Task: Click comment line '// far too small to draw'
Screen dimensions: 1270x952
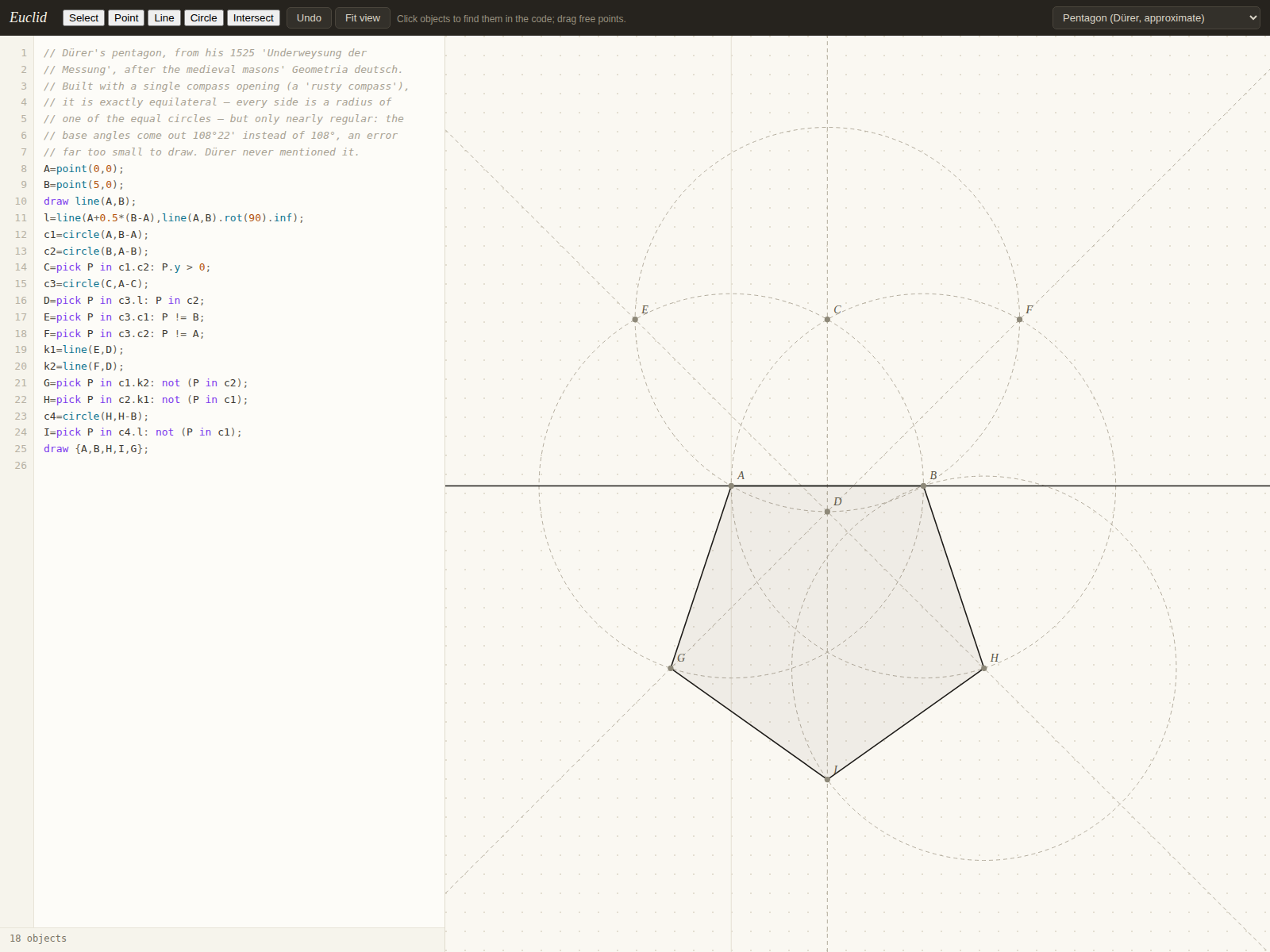Action: 202,152
